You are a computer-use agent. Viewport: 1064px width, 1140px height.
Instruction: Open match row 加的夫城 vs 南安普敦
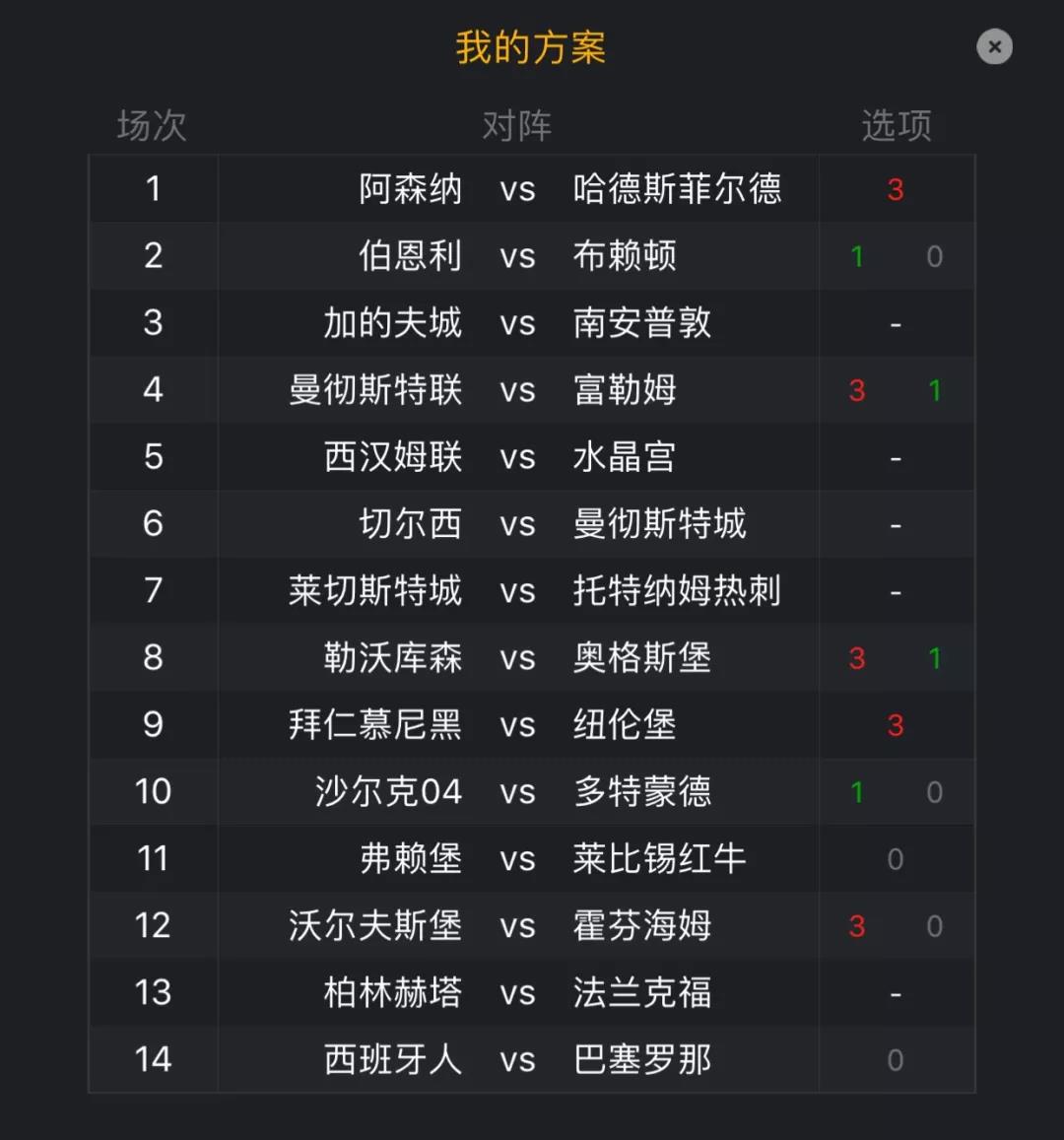[531, 323]
